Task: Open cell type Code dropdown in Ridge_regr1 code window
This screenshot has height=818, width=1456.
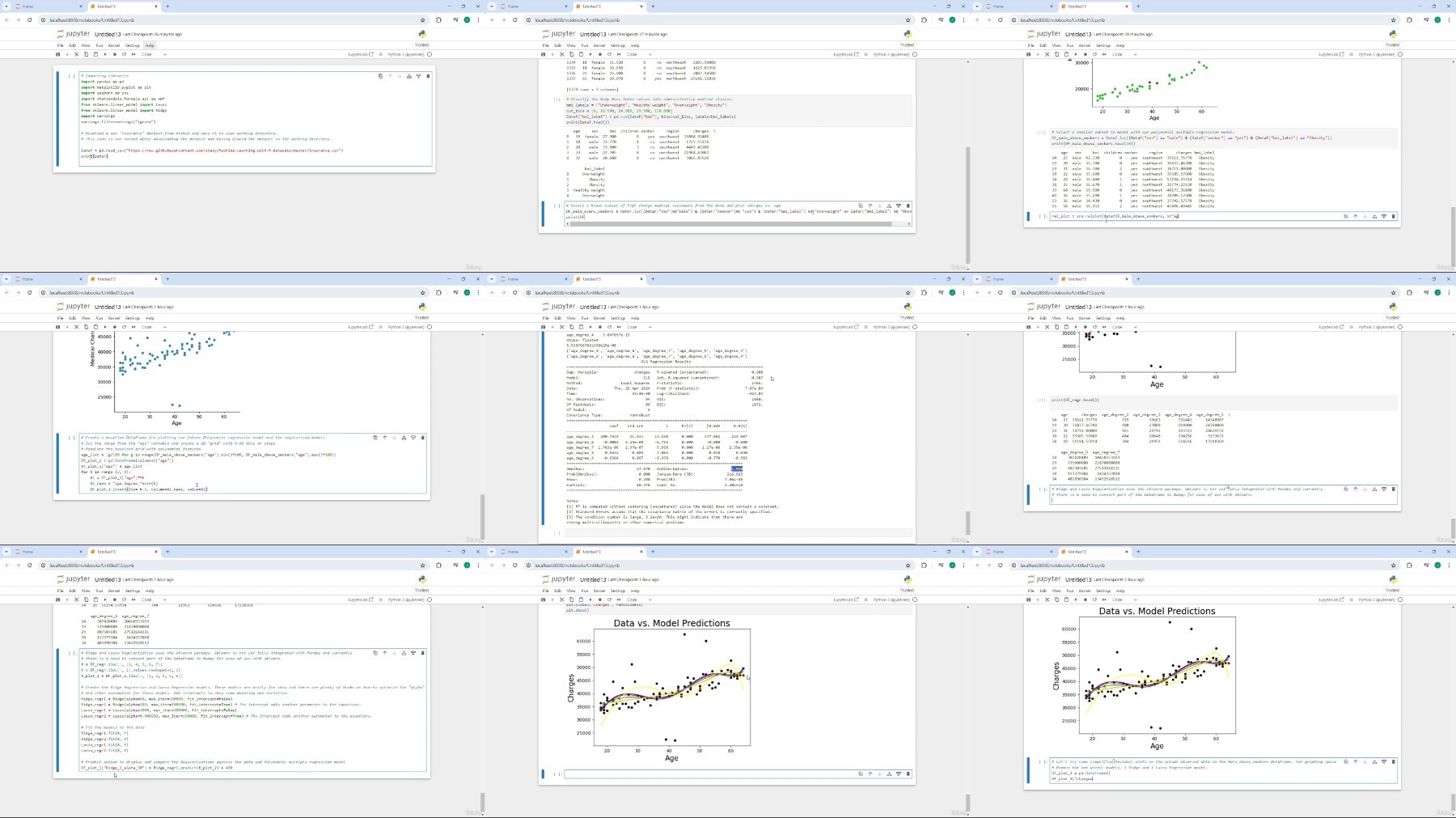Action: (154, 600)
